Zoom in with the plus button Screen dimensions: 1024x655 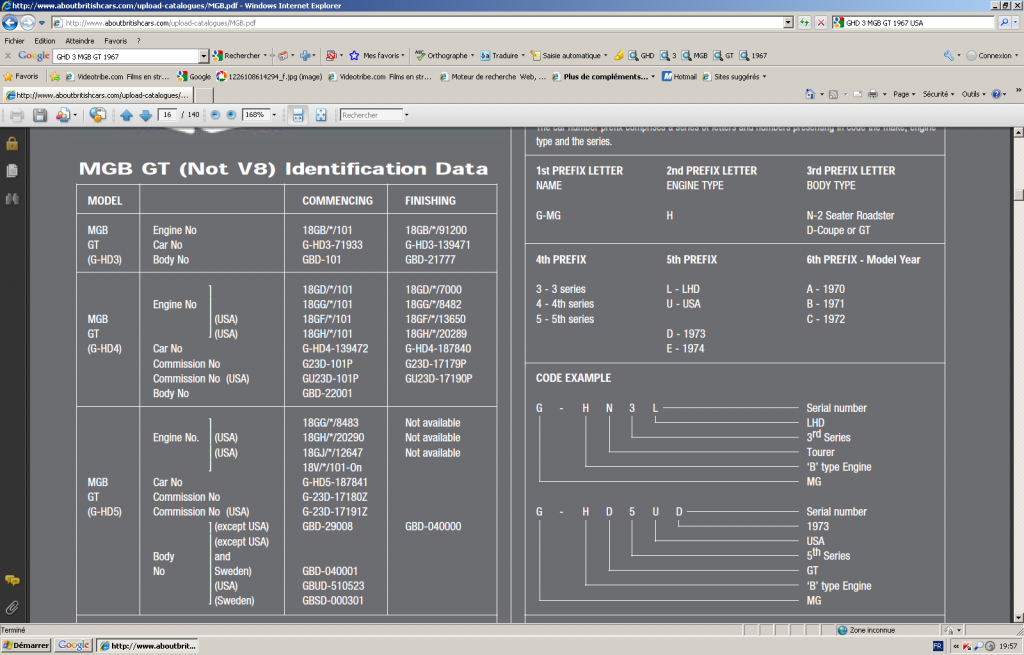pyautogui.click(x=231, y=115)
